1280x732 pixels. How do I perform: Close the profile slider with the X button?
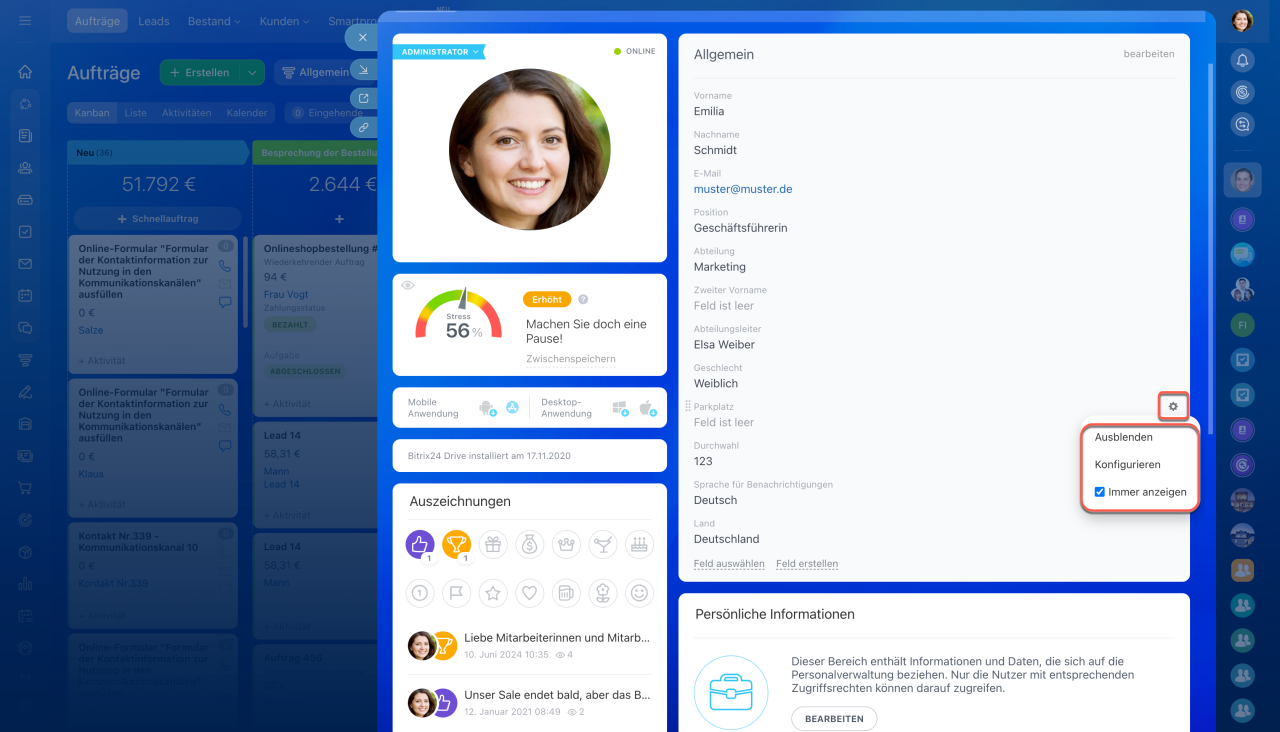(x=363, y=37)
